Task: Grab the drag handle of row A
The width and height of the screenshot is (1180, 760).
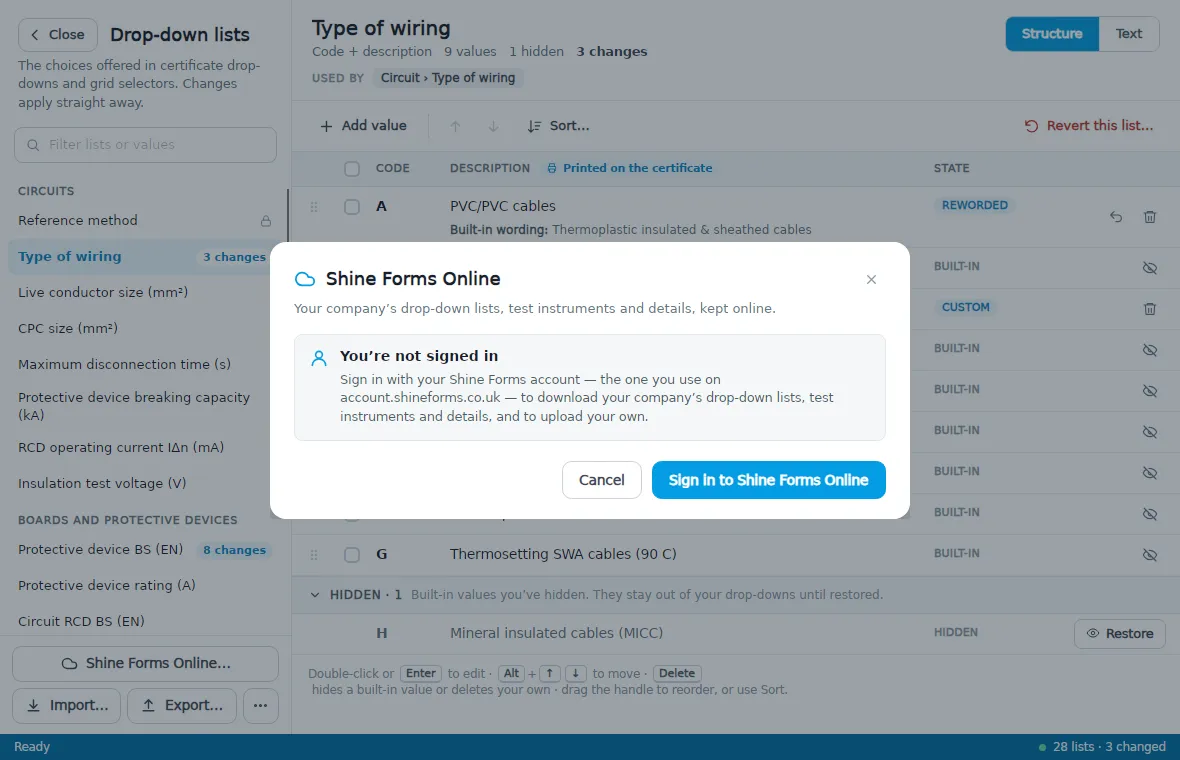Action: point(314,207)
